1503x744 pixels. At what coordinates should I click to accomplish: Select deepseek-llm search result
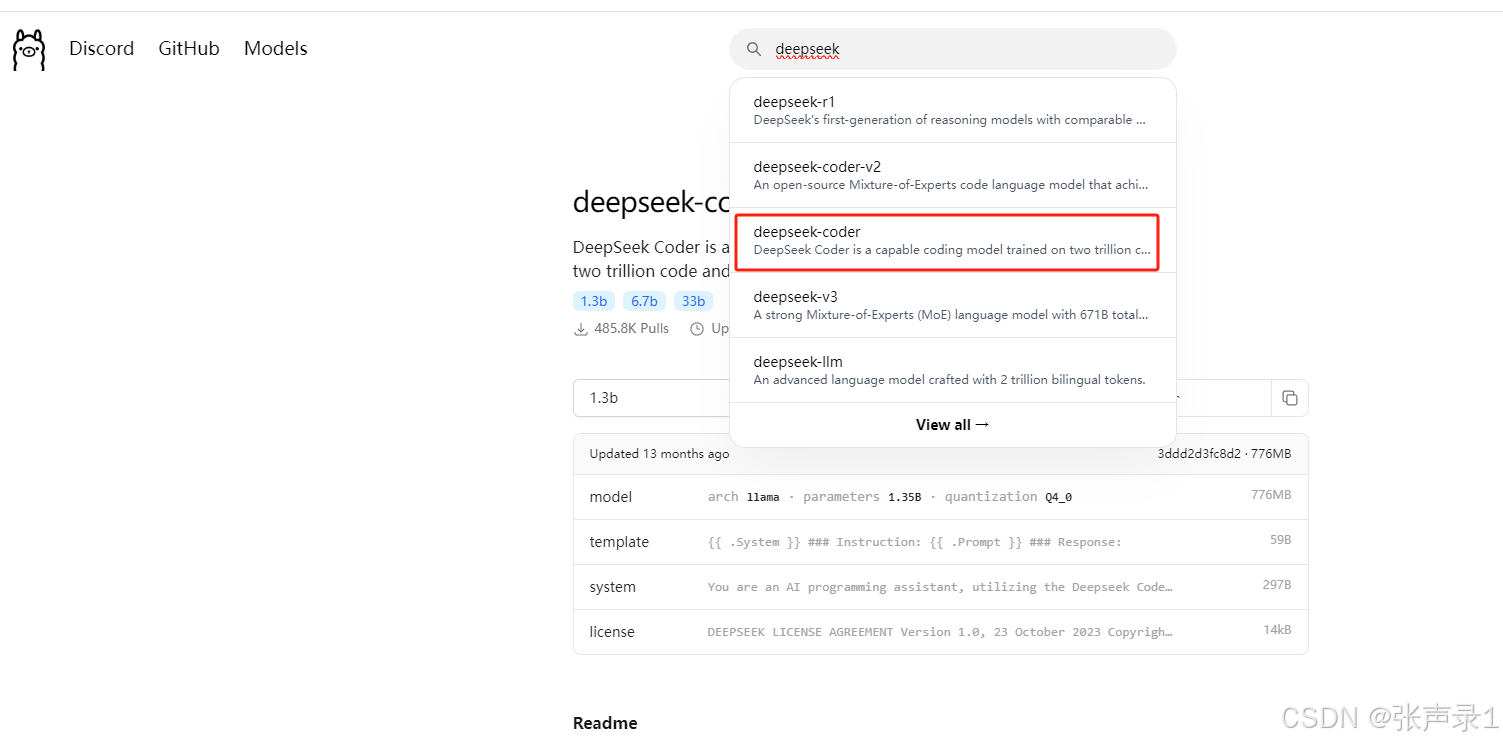(x=953, y=370)
